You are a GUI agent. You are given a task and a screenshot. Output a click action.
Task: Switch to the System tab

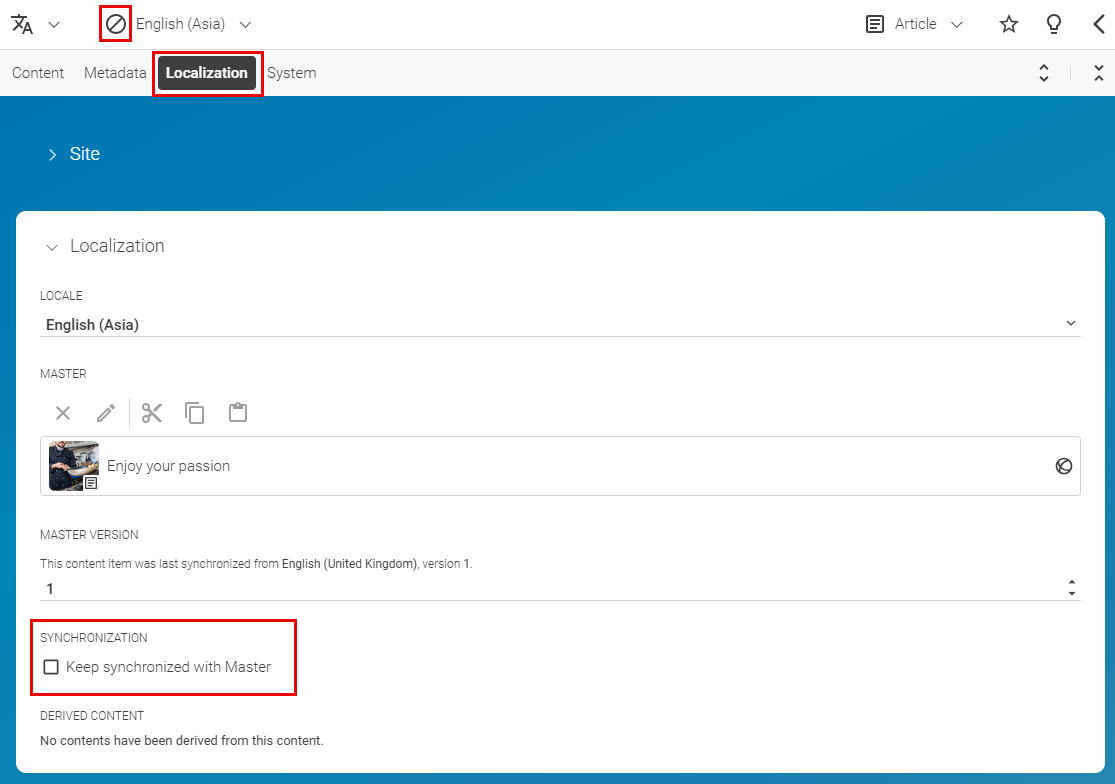click(291, 72)
